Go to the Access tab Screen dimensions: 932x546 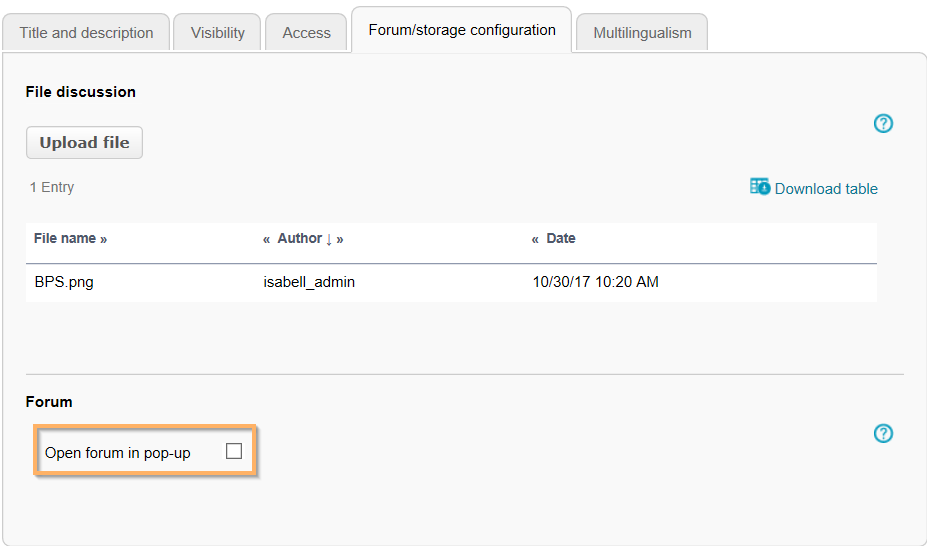coord(306,33)
